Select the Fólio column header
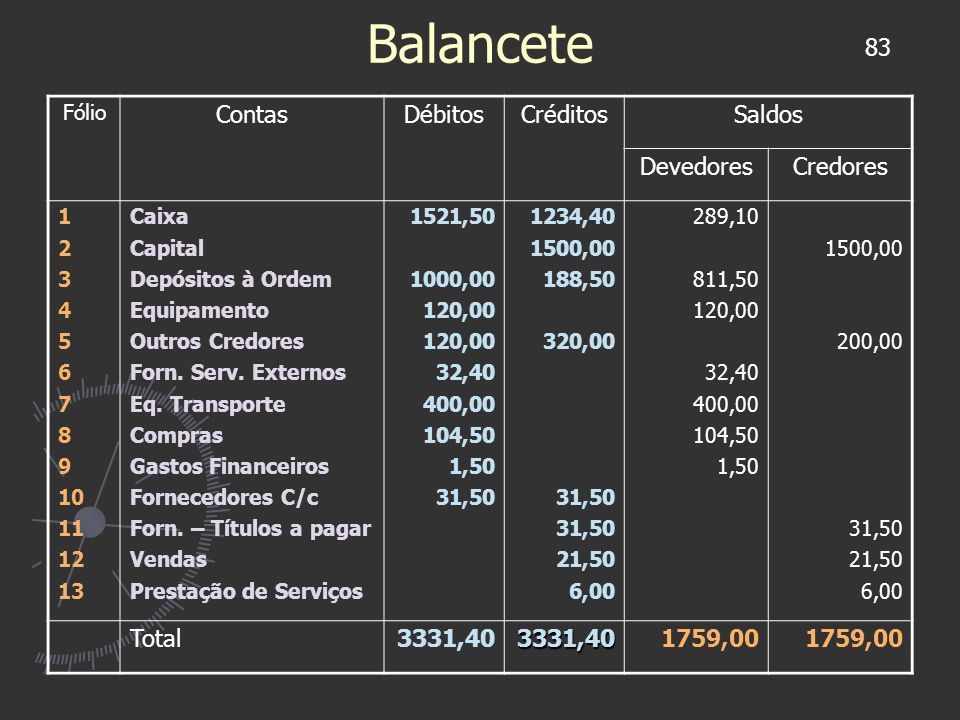Image resolution: width=960 pixels, height=720 pixels. tap(84, 113)
